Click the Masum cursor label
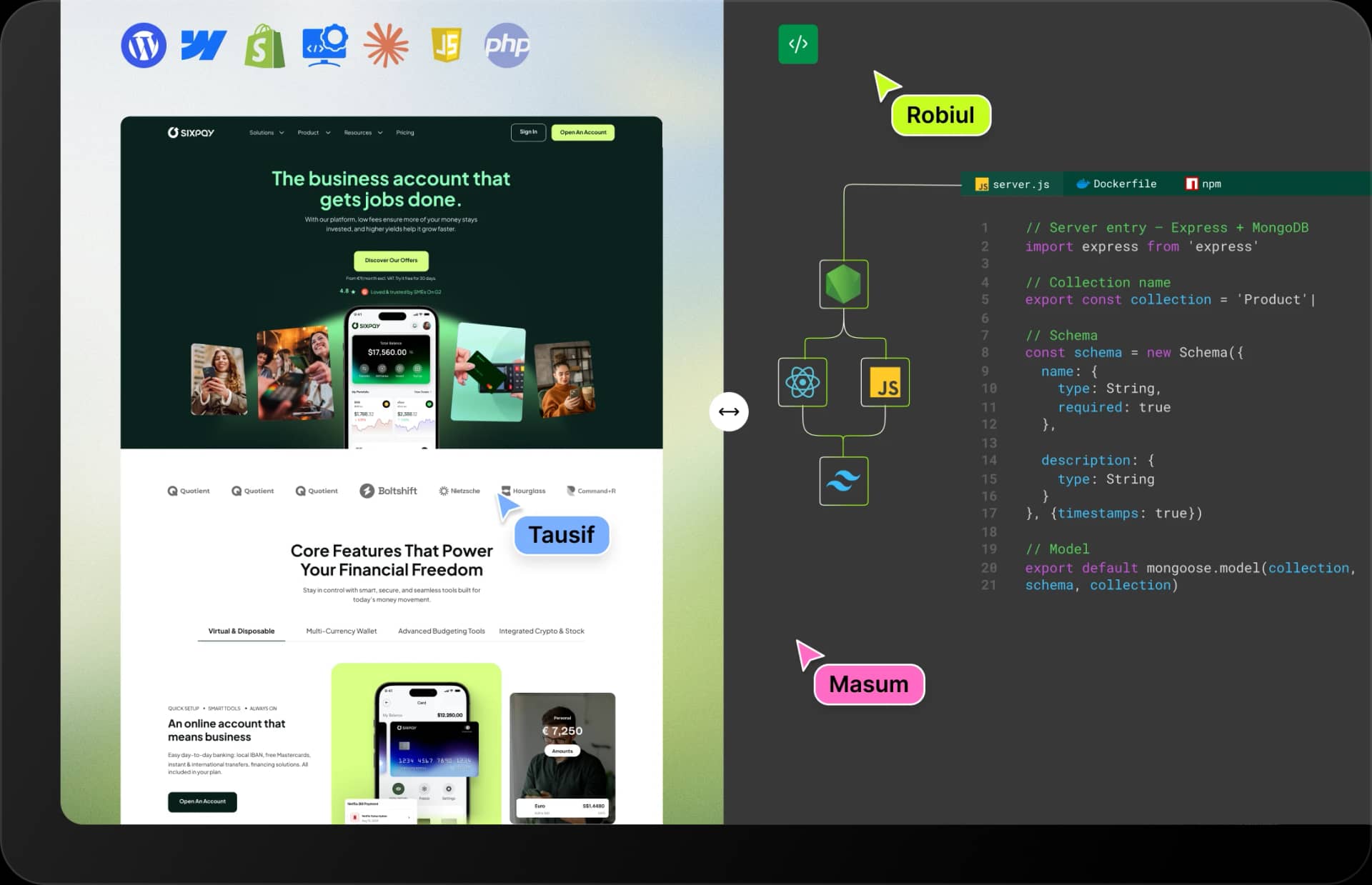Screen dimensions: 1372x885 (x=869, y=684)
